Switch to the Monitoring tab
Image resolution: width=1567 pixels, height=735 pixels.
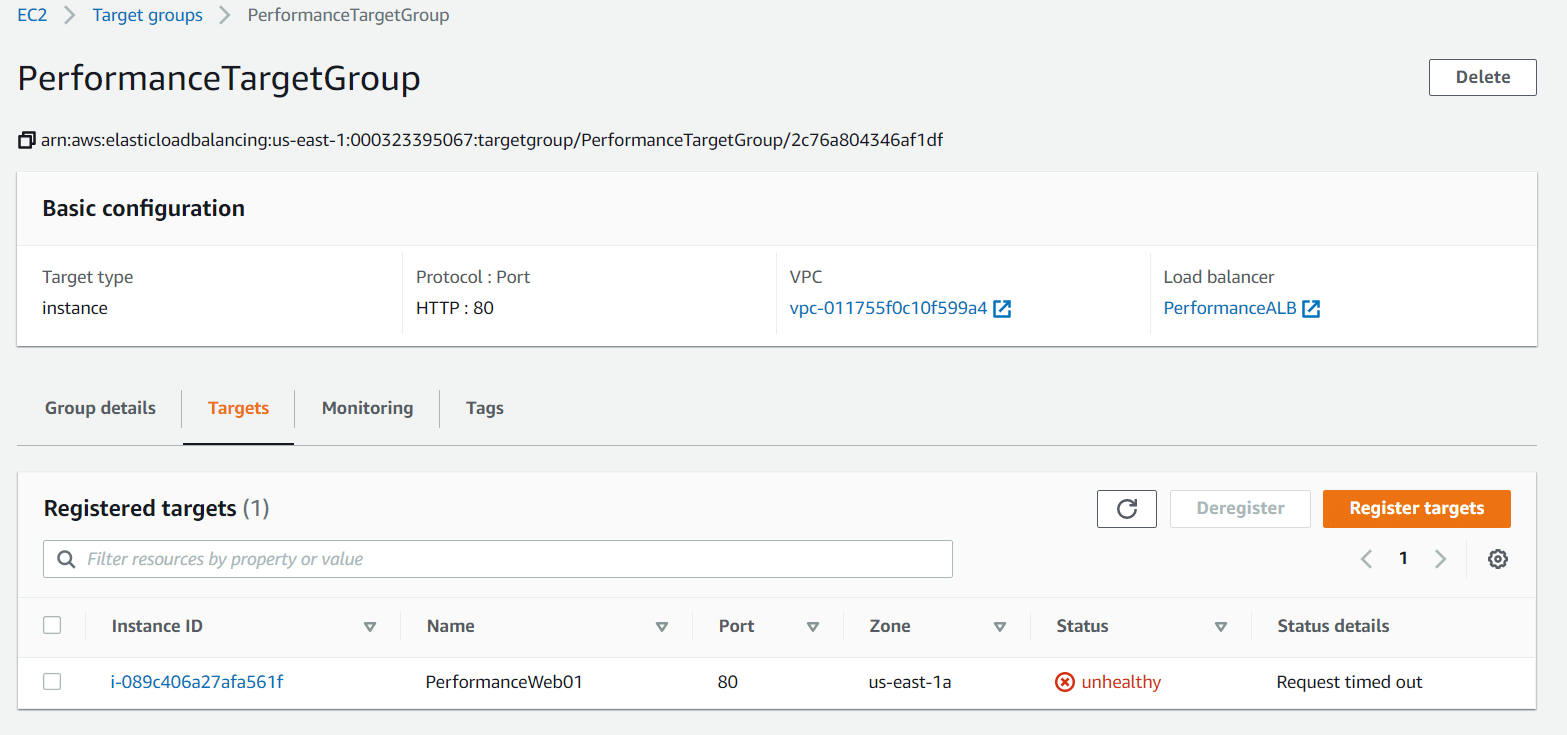point(367,408)
